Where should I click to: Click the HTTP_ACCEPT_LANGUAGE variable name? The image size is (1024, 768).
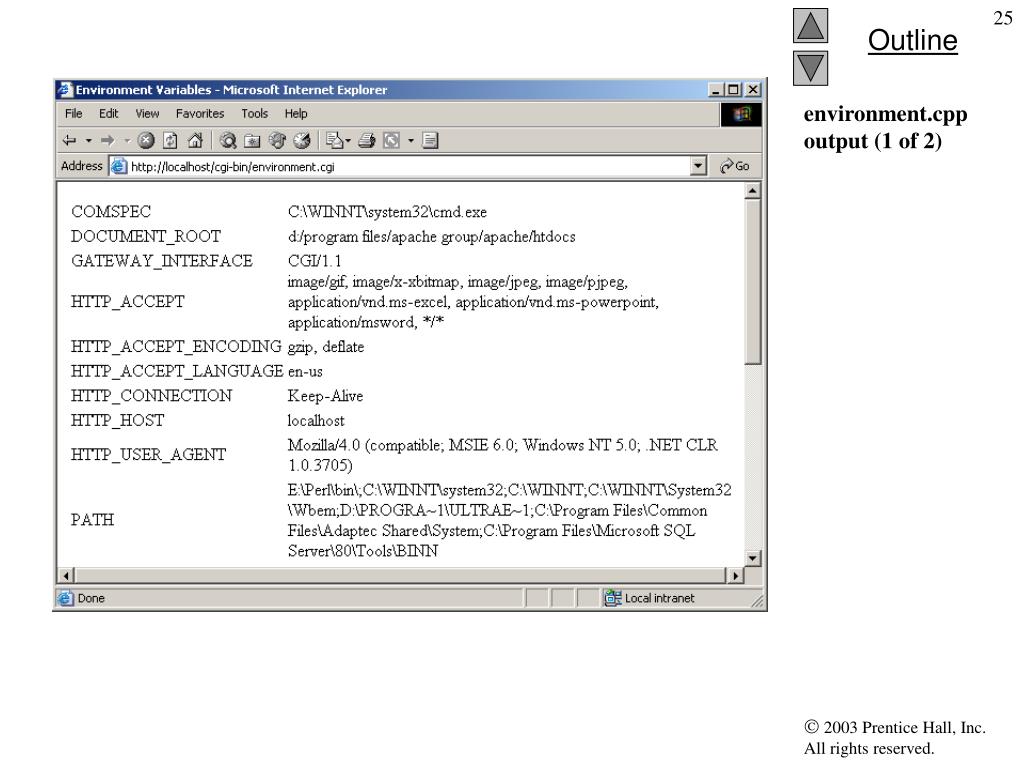[x=177, y=372]
